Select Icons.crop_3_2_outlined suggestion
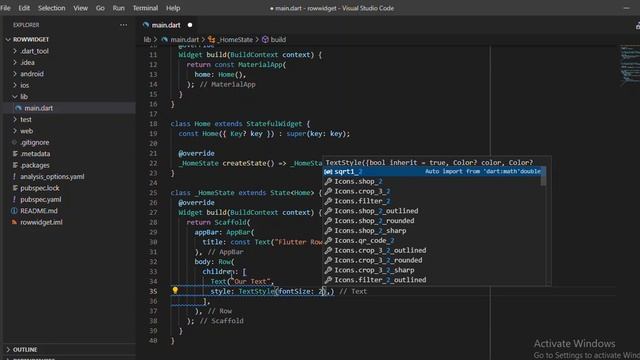The height and width of the screenshot is (360, 640). (433, 250)
